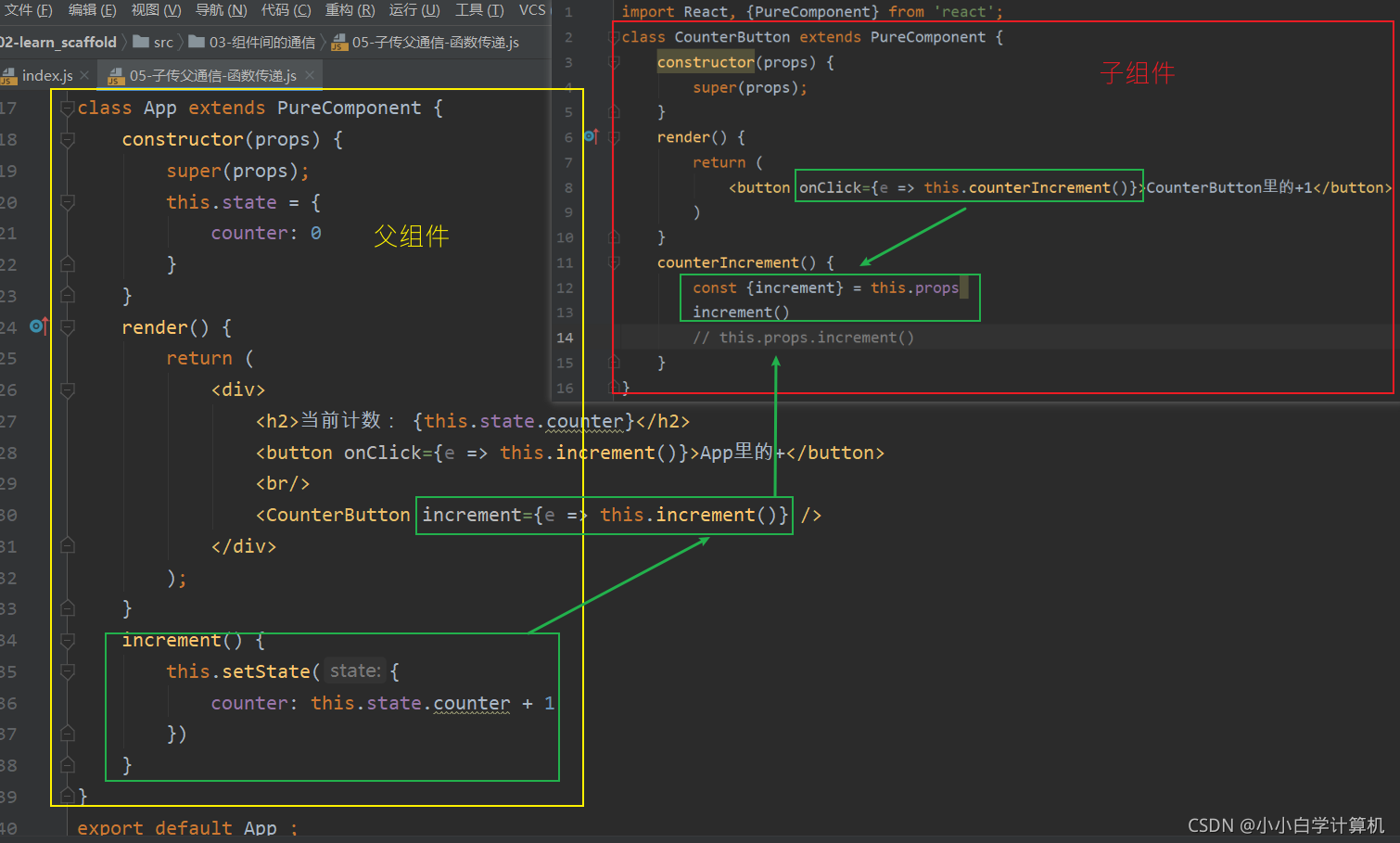
Task: Click the 'state:' parameter hint
Action: (355, 671)
